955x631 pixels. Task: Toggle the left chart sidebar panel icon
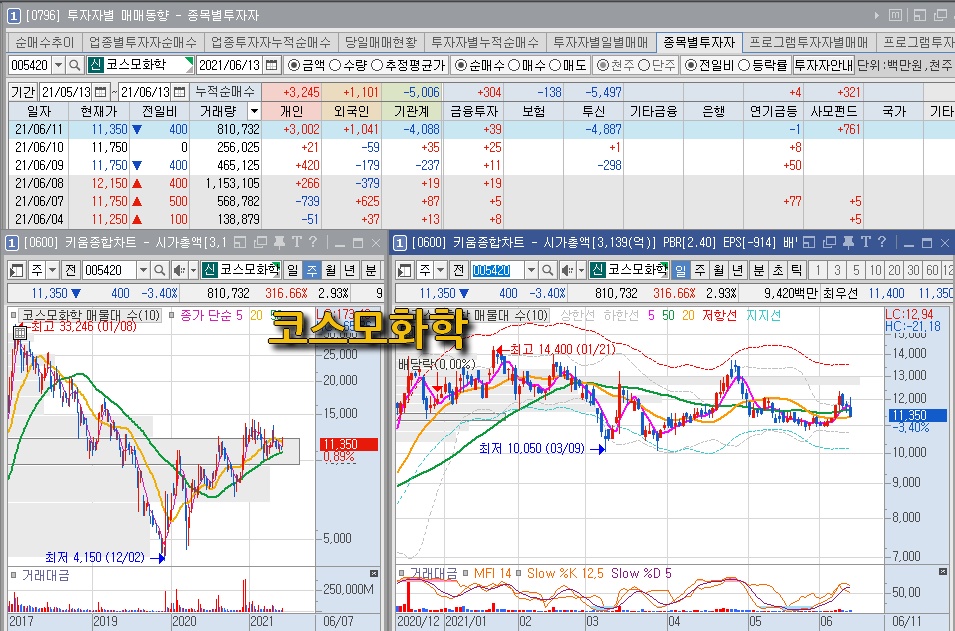click(16, 270)
